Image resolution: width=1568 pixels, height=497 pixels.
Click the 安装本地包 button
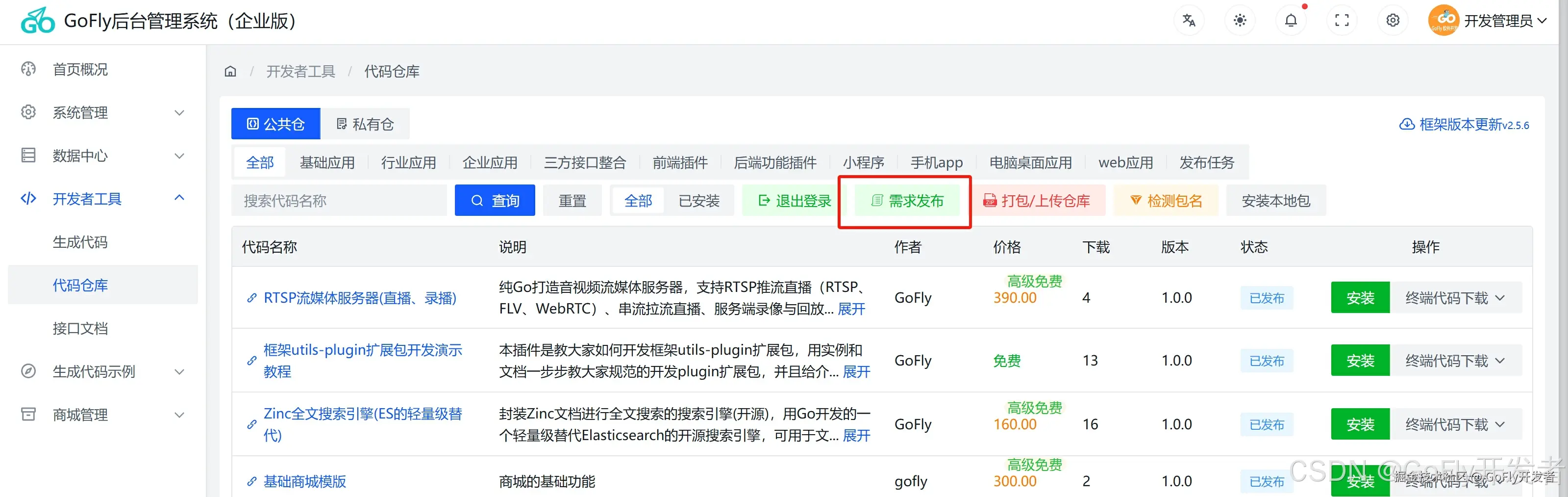[x=1276, y=200]
